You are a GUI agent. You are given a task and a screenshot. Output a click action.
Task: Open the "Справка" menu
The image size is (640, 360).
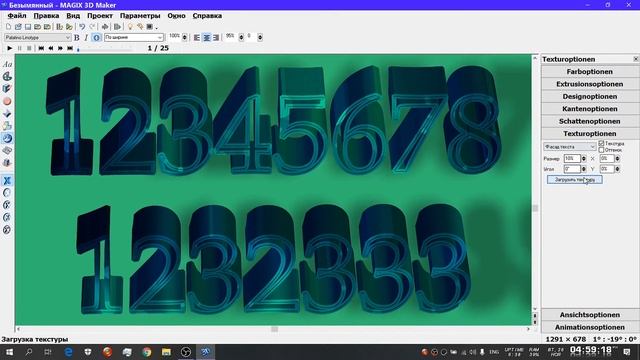(207, 16)
